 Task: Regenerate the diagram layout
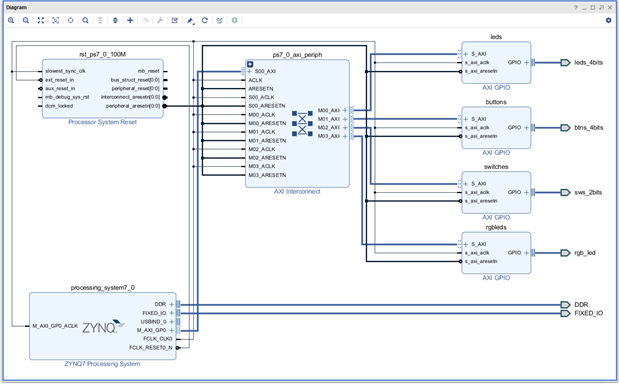pyautogui.click(x=204, y=21)
